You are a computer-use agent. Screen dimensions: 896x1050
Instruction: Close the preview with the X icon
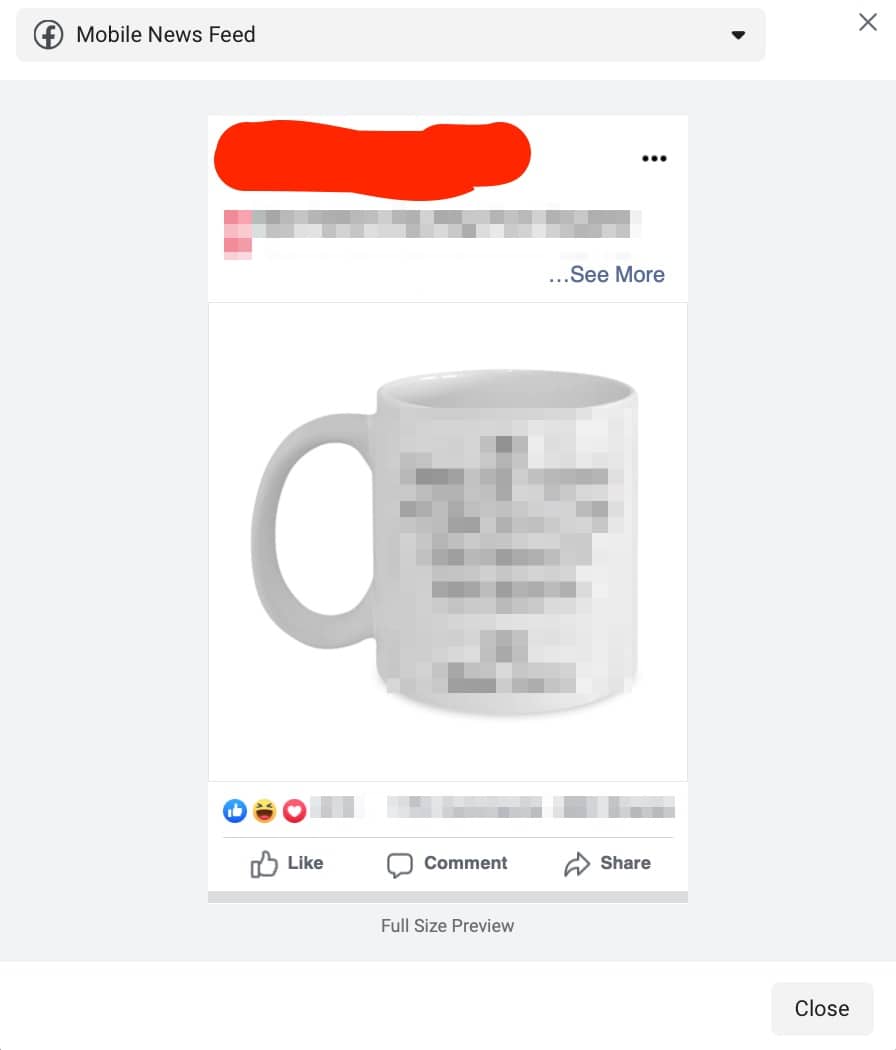click(868, 22)
